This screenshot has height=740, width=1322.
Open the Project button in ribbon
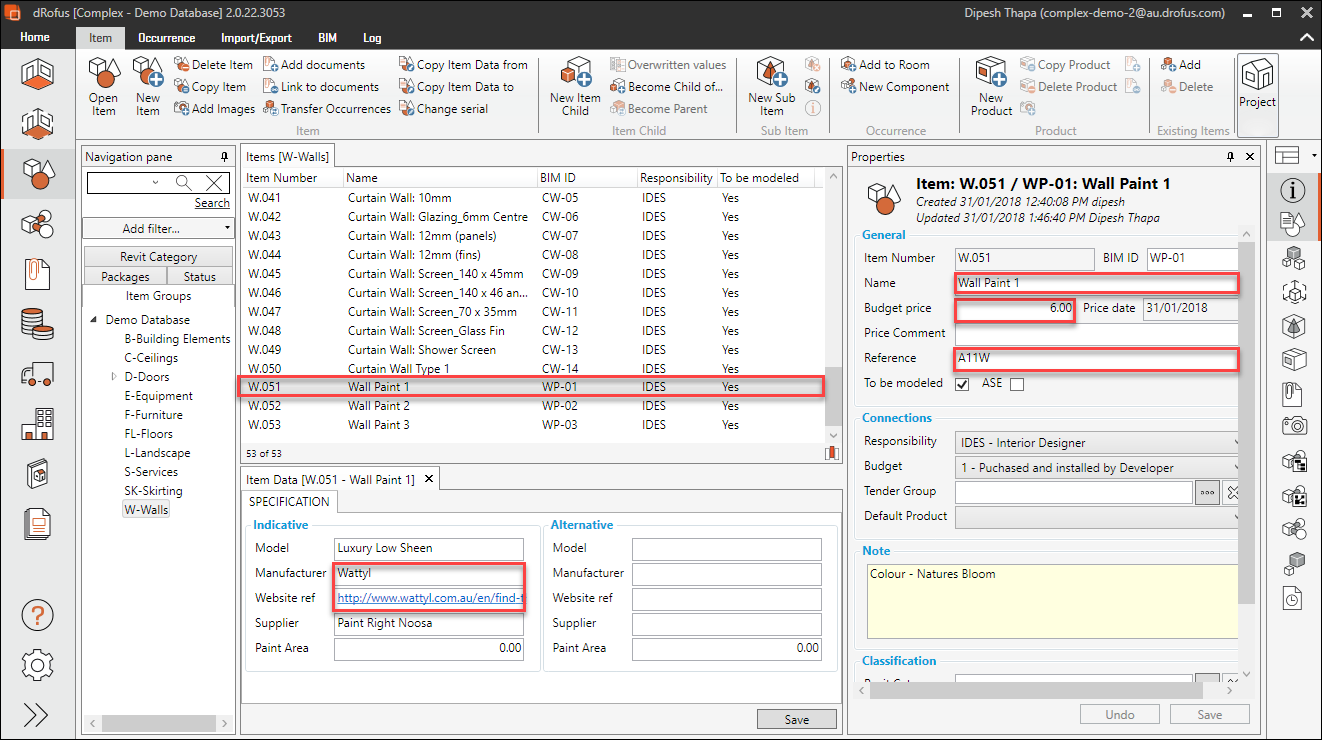point(1257,83)
